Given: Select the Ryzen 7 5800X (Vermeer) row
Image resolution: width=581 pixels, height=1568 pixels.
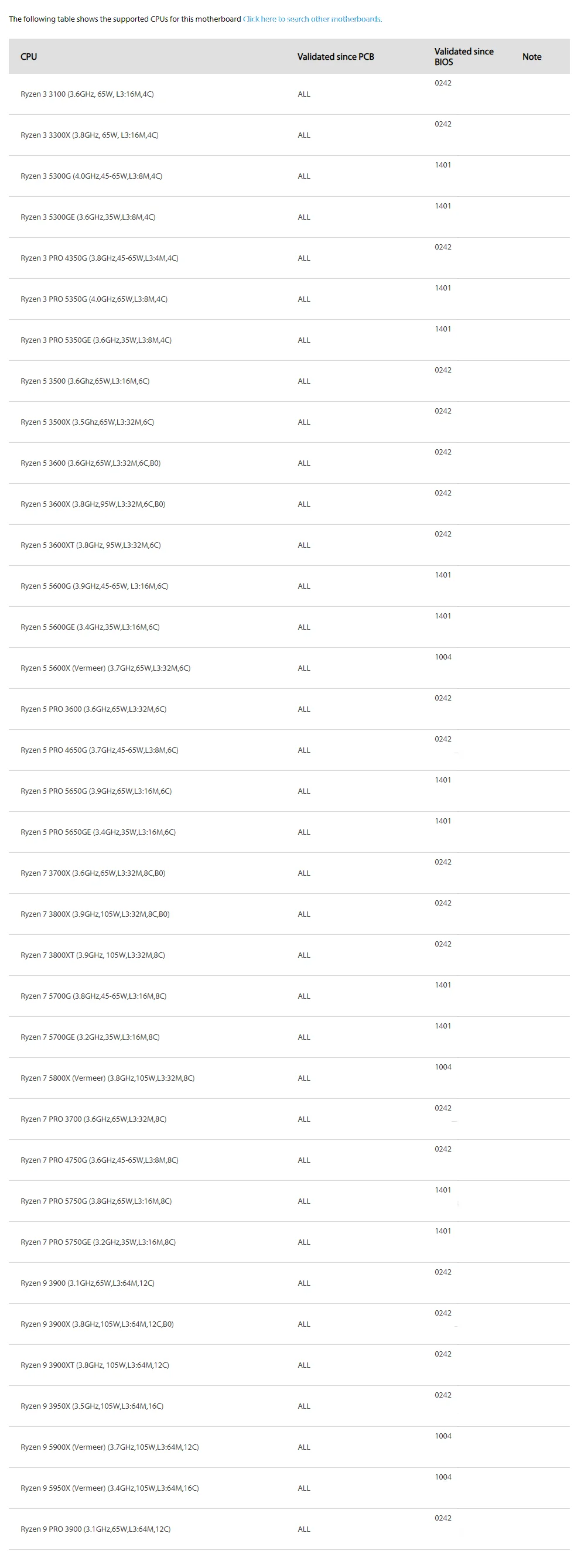Looking at the screenshot, I should coord(107,1078).
